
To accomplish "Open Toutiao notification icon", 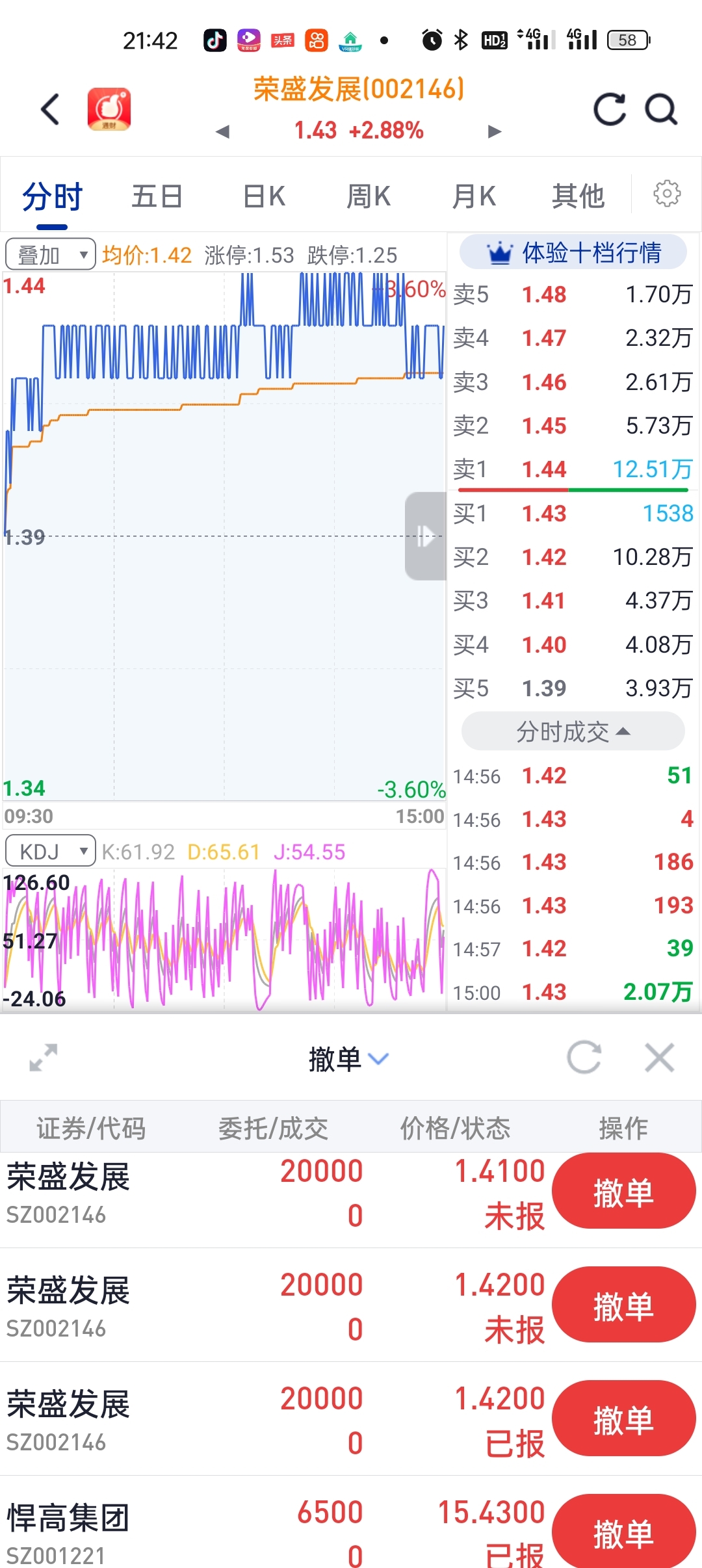I will (x=283, y=40).
